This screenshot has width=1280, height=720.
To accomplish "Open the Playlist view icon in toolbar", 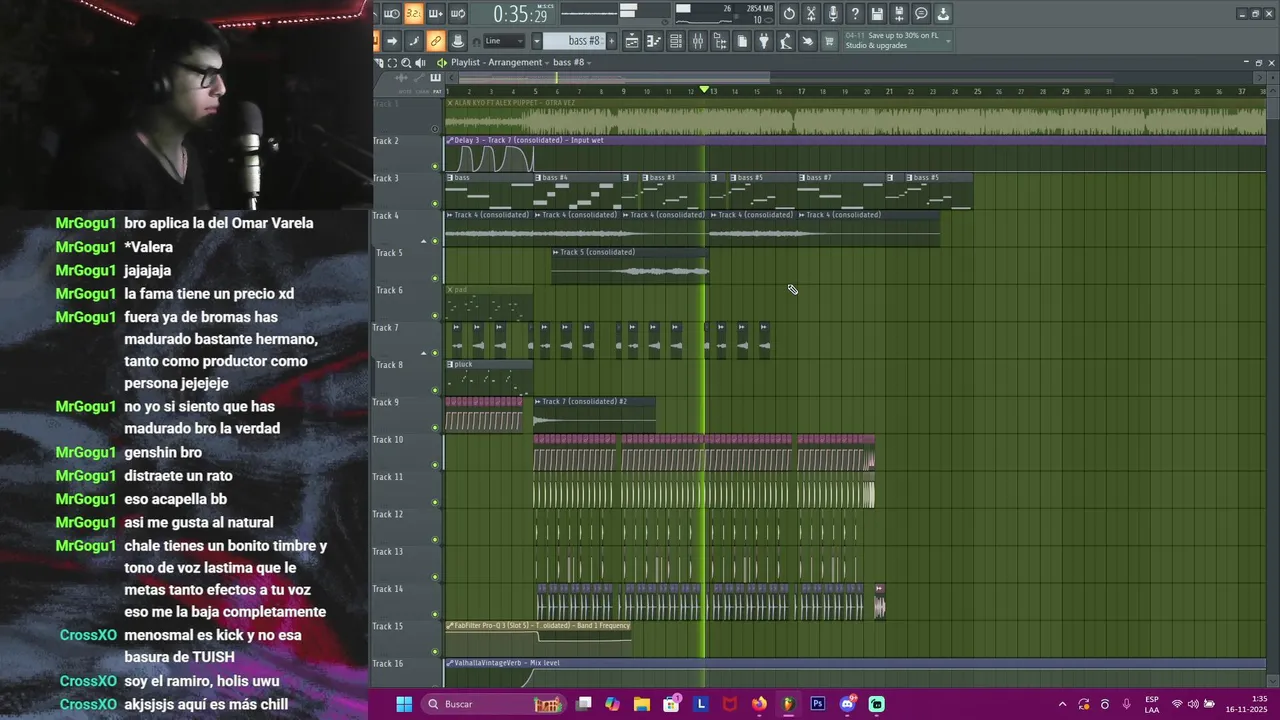I will pyautogui.click(x=632, y=41).
